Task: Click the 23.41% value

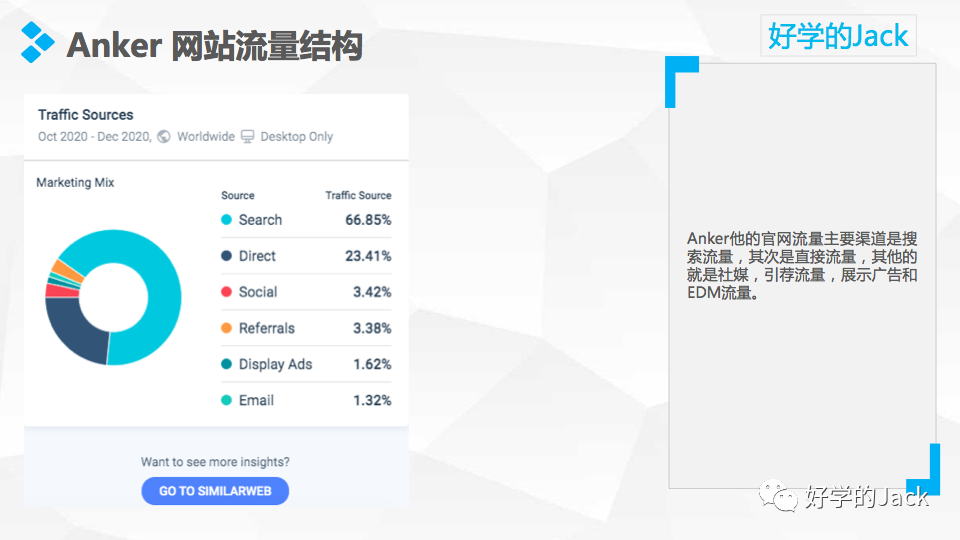Action: point(368,256)
